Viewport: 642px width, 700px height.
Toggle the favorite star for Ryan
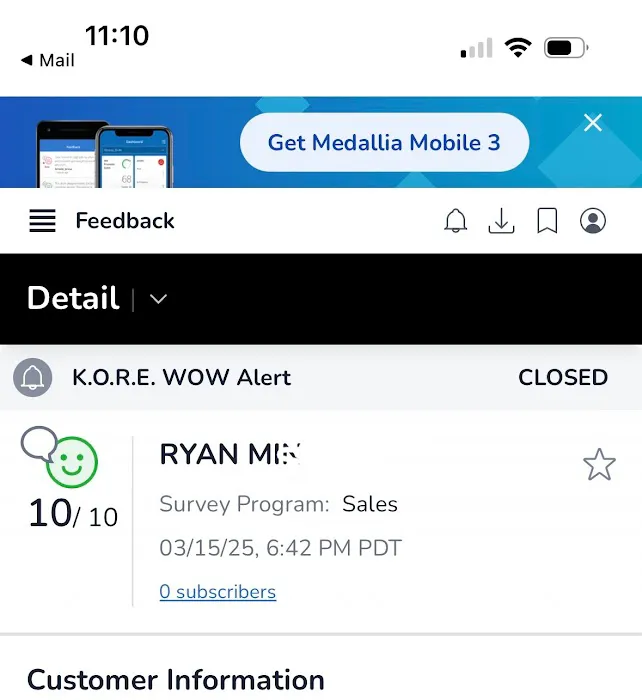click(x=599, y=465)
